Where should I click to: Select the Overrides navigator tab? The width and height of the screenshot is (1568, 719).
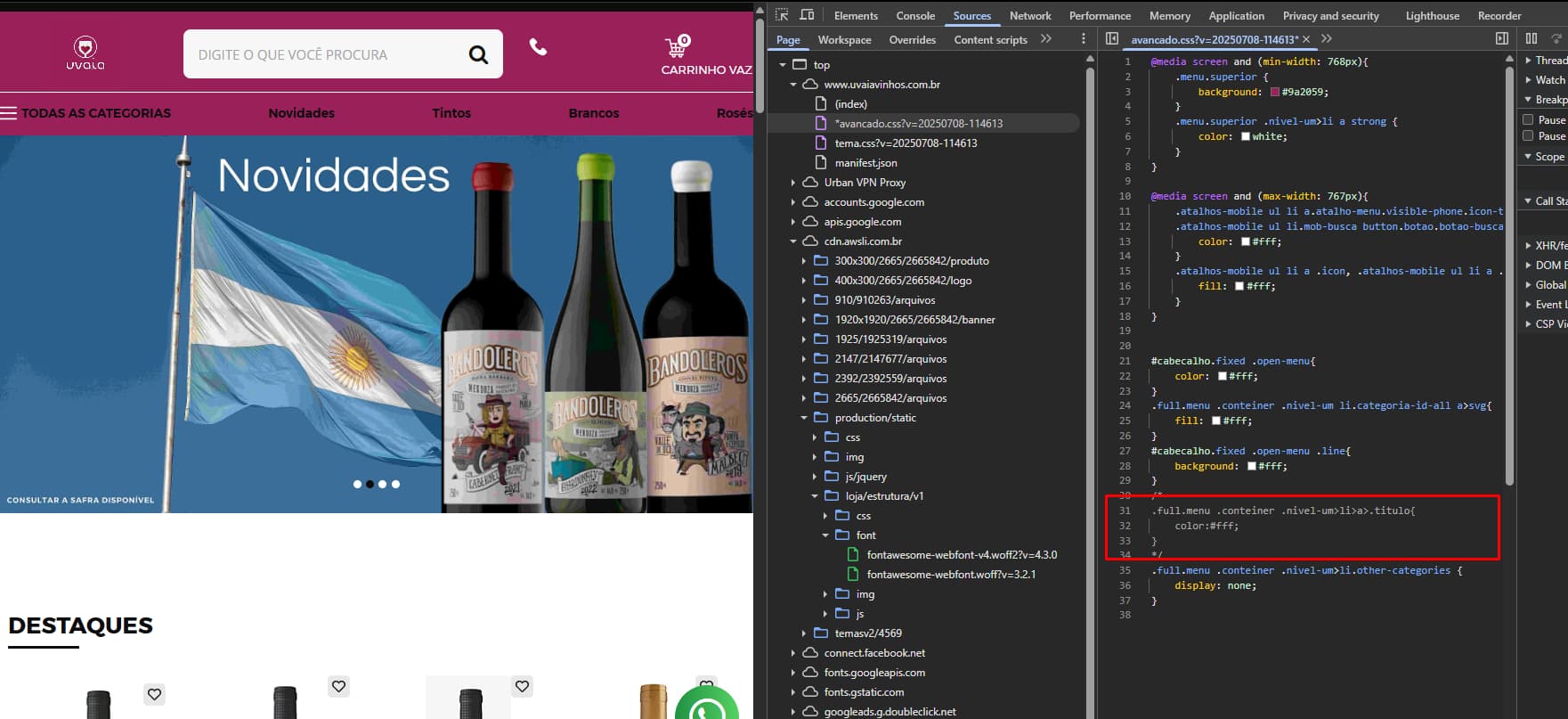(913, 40)
